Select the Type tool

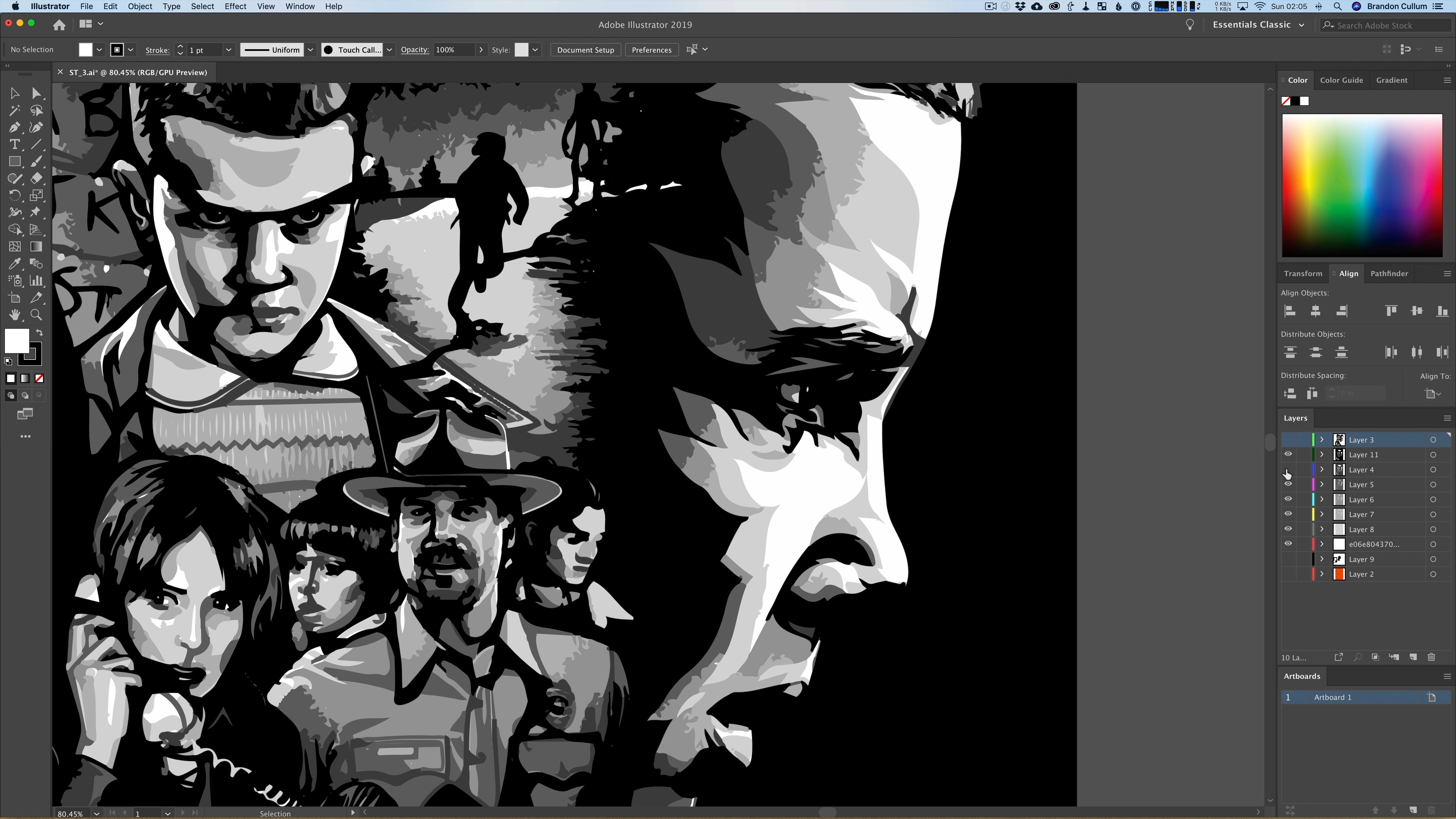pos(15,144)
